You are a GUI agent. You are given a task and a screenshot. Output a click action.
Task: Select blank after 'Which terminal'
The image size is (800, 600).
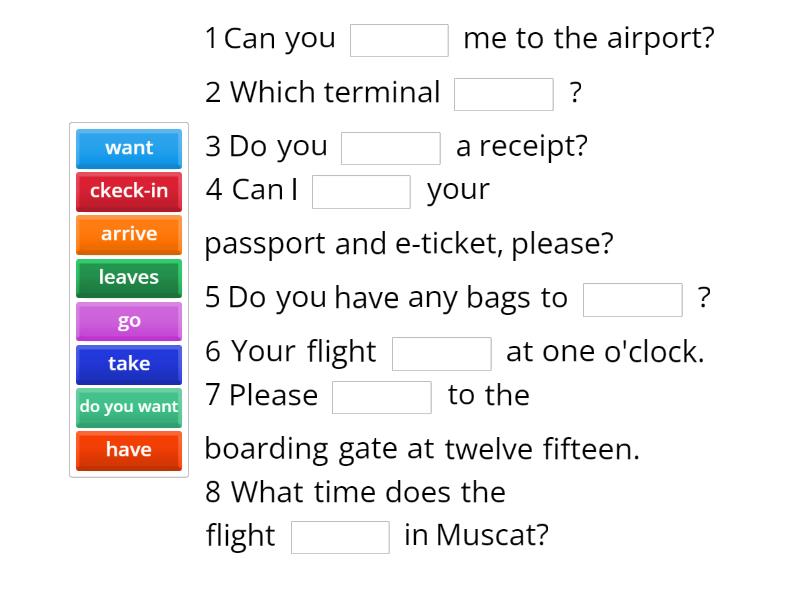pyautogui.click(x=504, y=94)
